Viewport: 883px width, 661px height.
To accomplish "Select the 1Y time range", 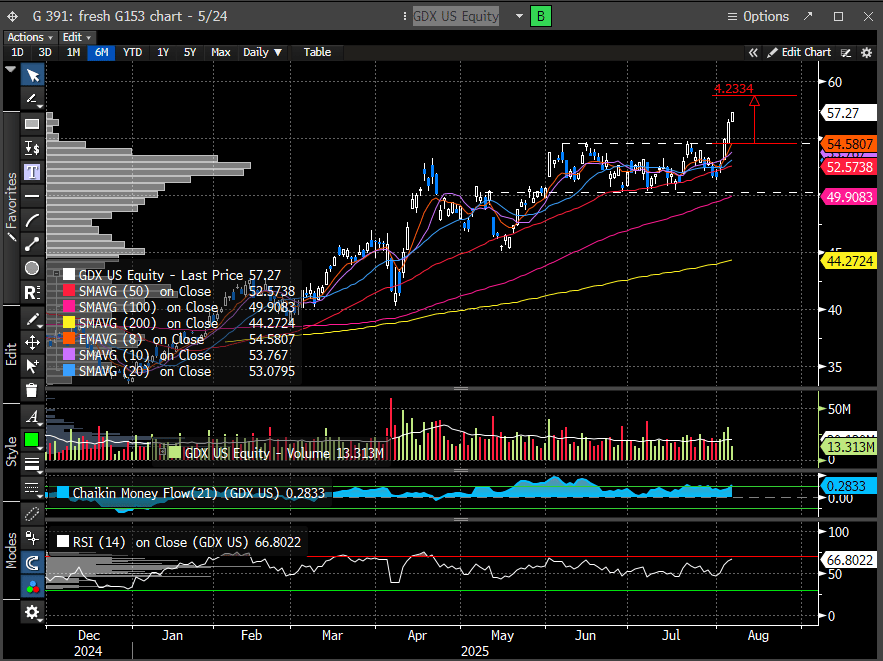I will click(163, 52).
